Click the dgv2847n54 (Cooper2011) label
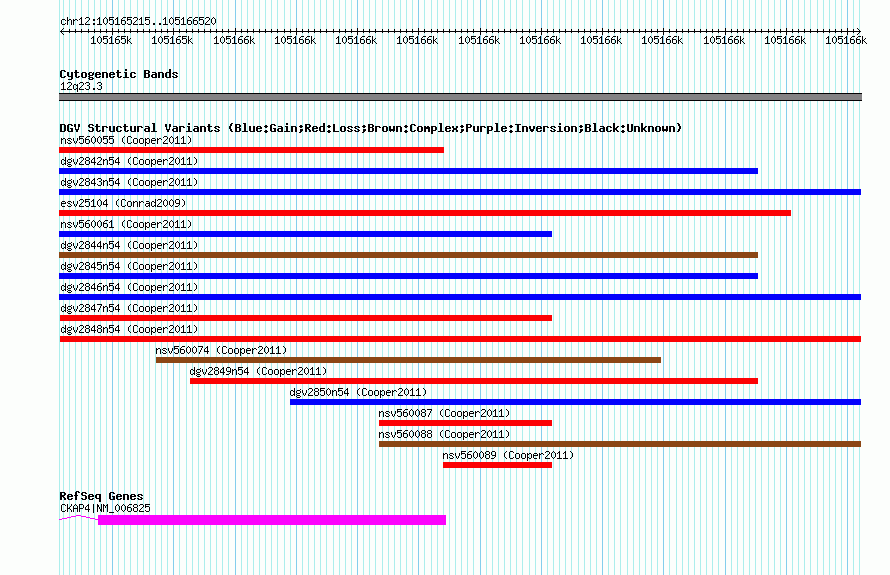 tap(129, 308)
